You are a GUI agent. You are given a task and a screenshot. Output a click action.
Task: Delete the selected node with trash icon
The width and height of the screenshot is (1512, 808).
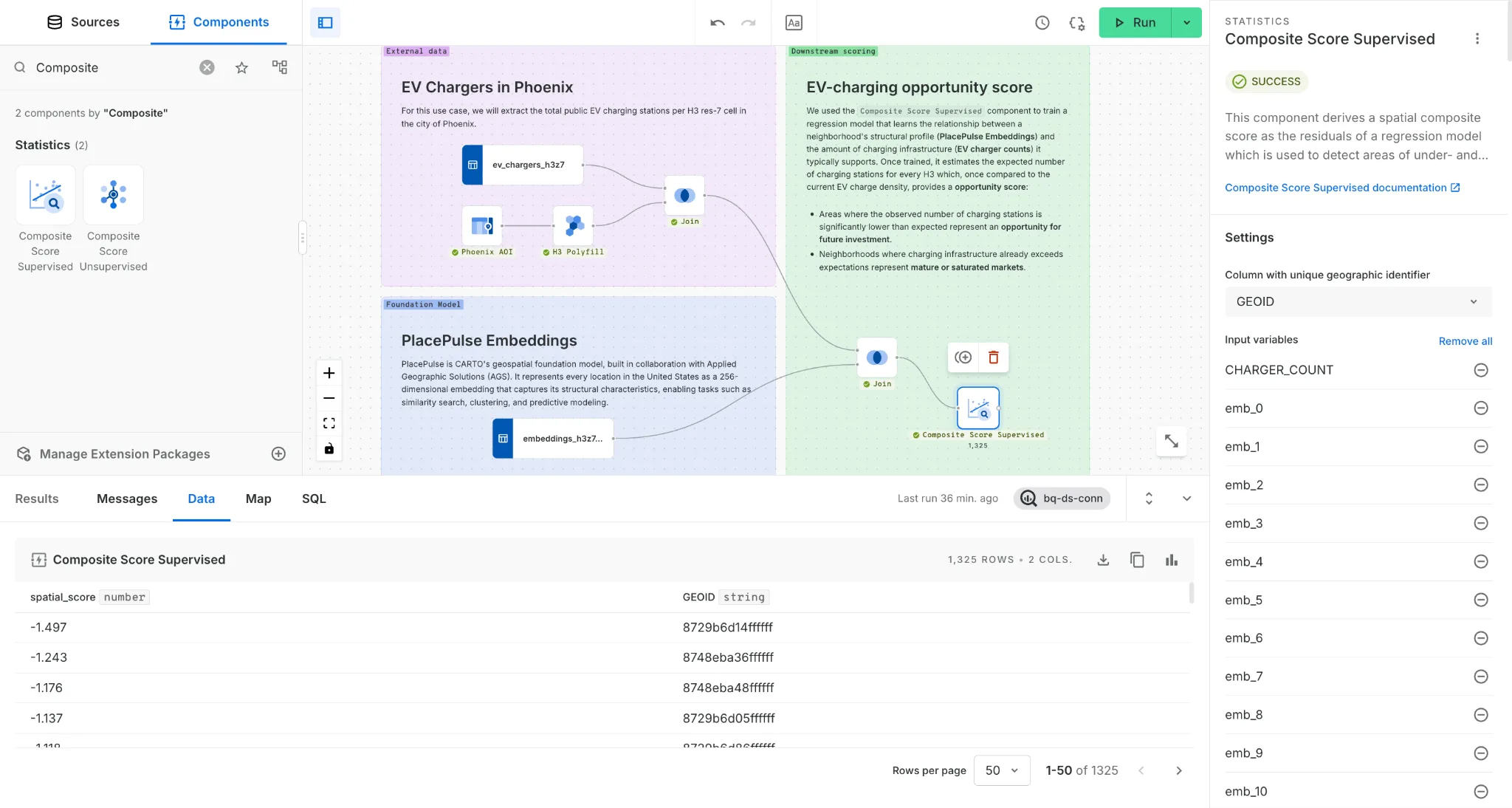click(994, 357)
